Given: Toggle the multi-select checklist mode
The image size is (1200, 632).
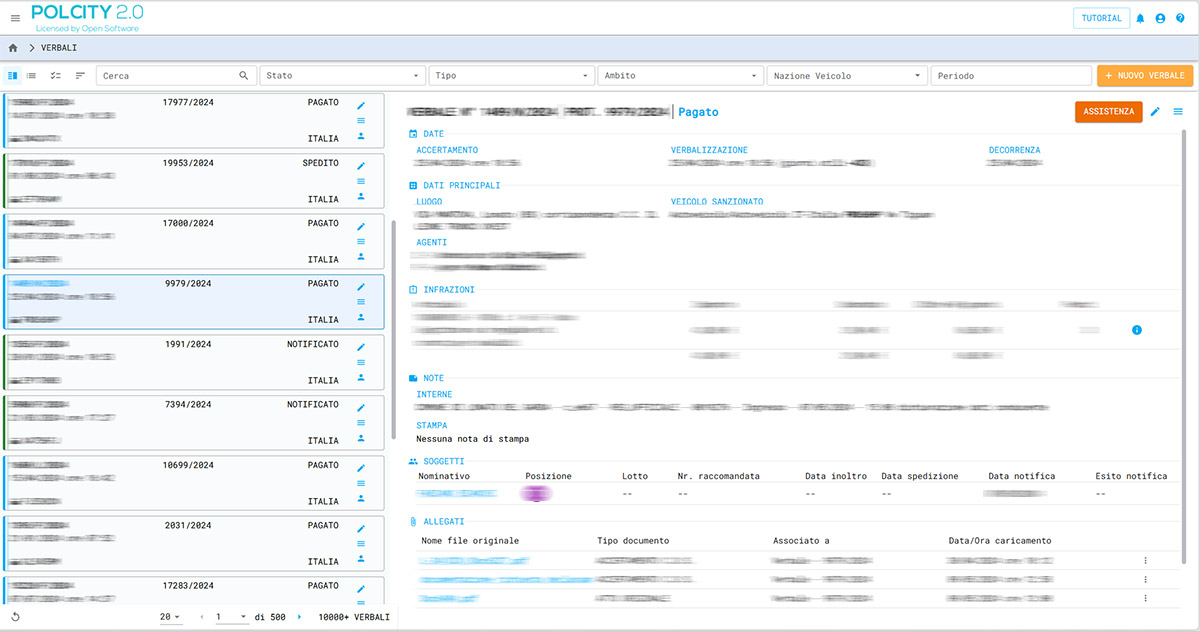Looking at the screenshot, I should [56, 76].
